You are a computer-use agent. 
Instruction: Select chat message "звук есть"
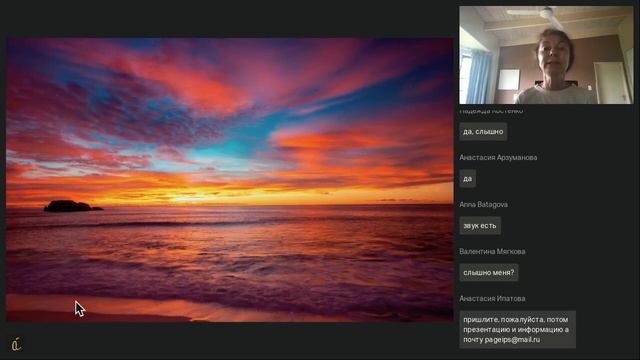[x=480, y=226]
